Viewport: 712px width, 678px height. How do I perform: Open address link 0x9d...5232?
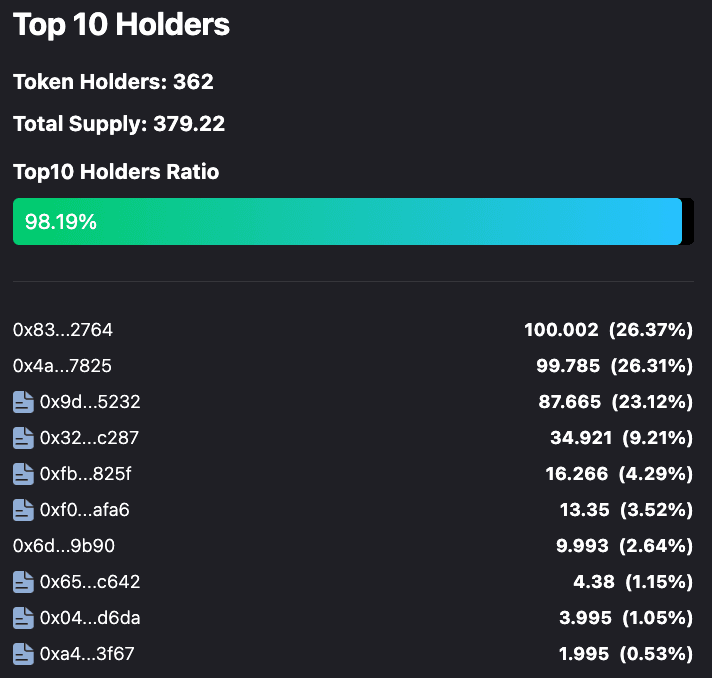coord(90,402)
